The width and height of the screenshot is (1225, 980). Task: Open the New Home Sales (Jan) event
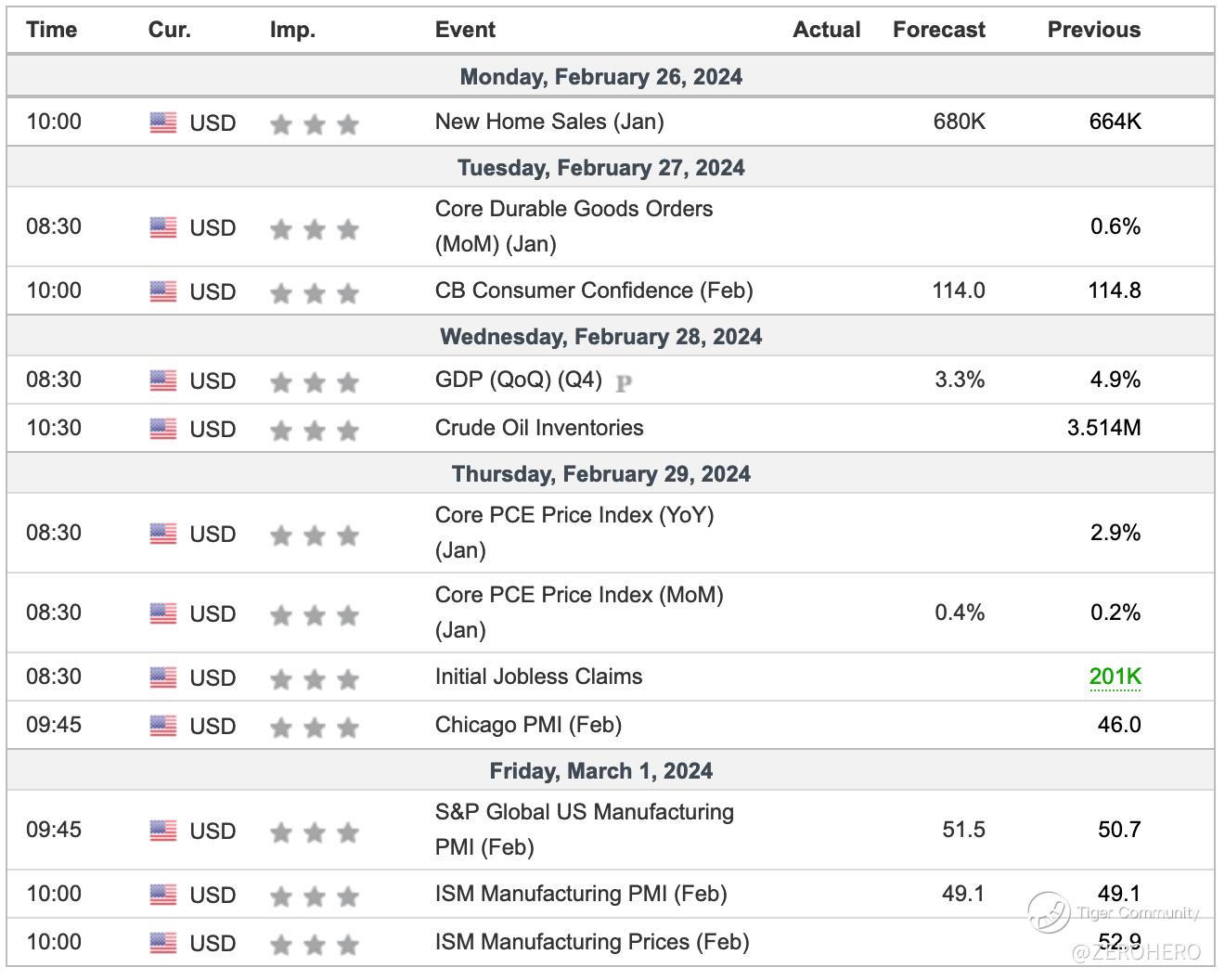pos(549,122)
